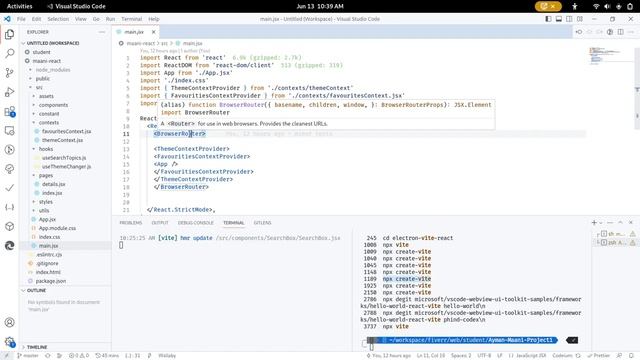This screenshot has height=360, width=640.
Task: Click the Activities button in top bar
Action: [19, 6]
